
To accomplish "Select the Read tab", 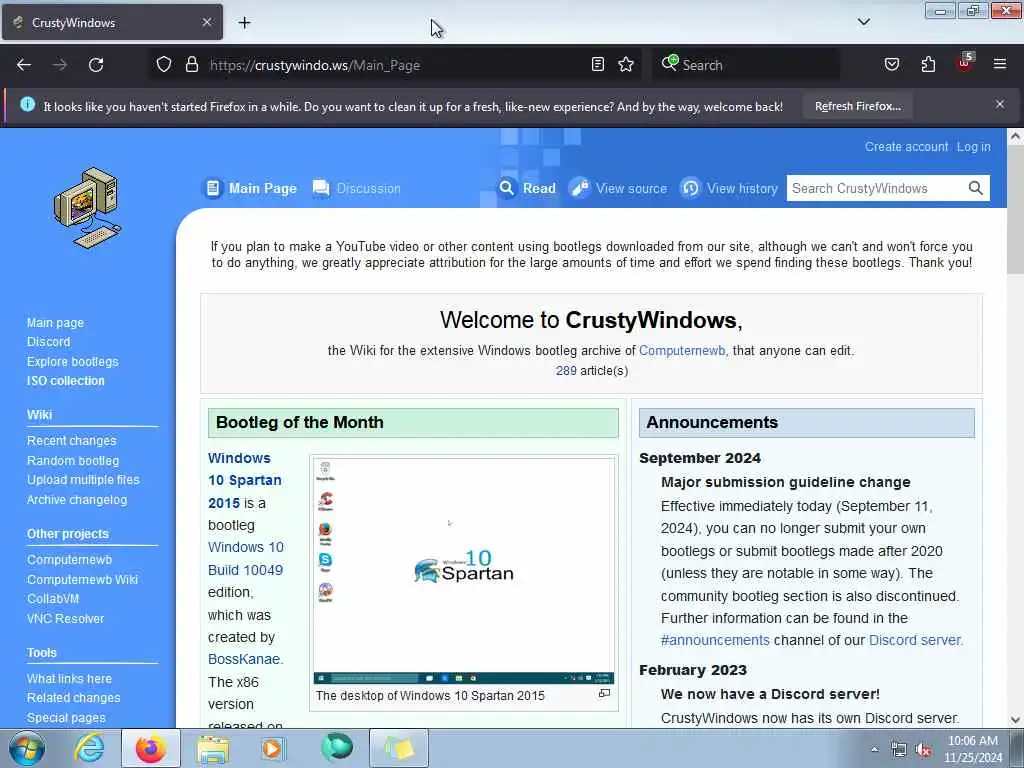I will pos(526,188).
